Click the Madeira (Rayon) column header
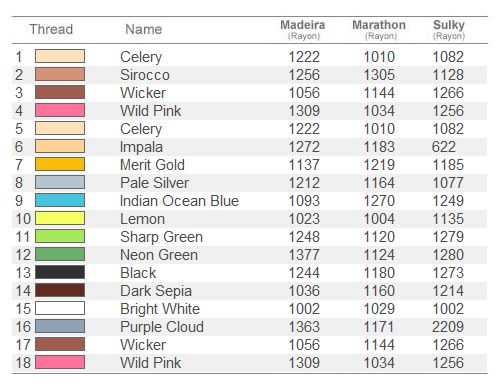Screen dimensions: 500x384 coord(303,29)
